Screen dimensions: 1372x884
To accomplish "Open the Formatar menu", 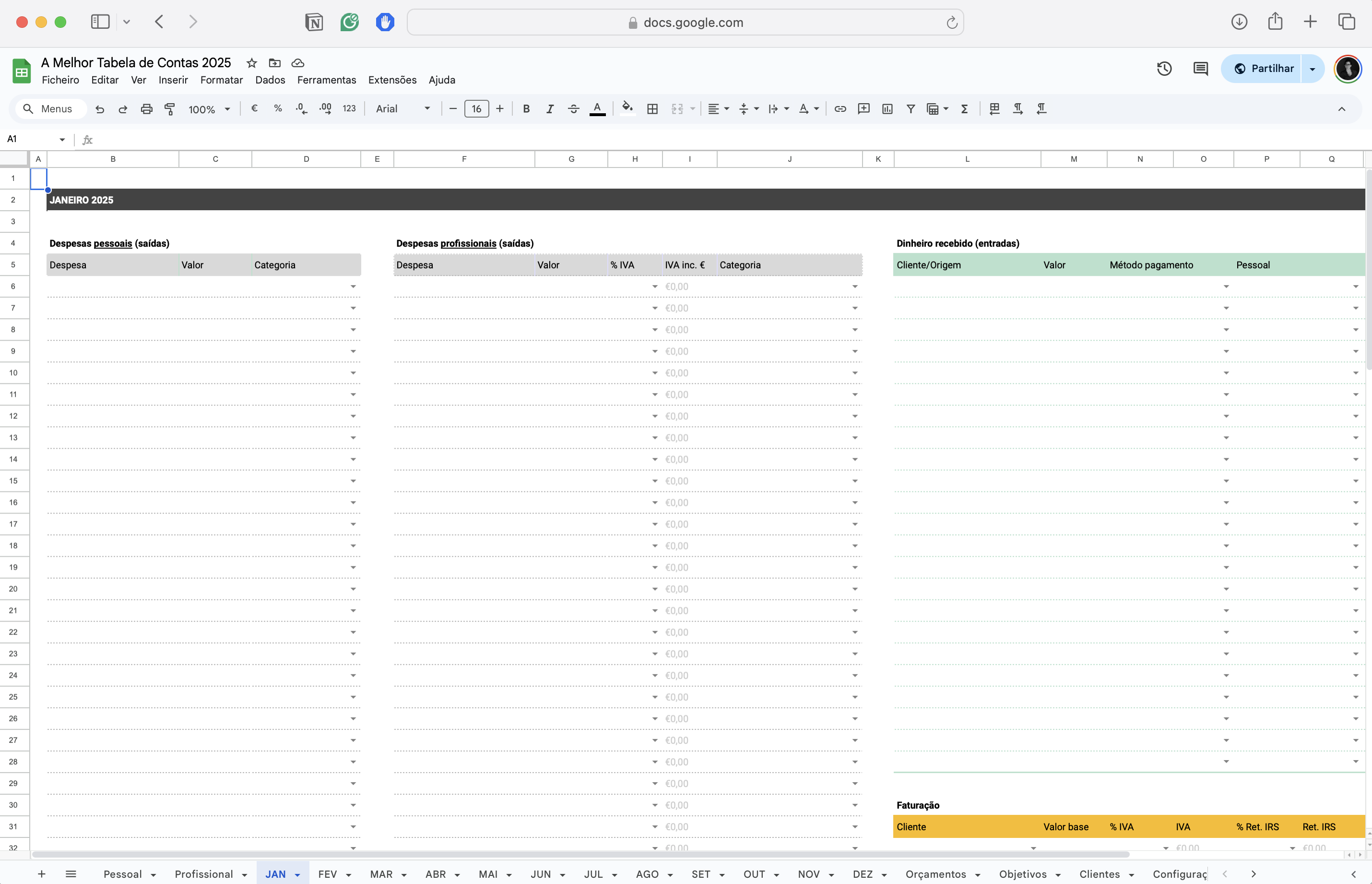I will click(222, 80).
